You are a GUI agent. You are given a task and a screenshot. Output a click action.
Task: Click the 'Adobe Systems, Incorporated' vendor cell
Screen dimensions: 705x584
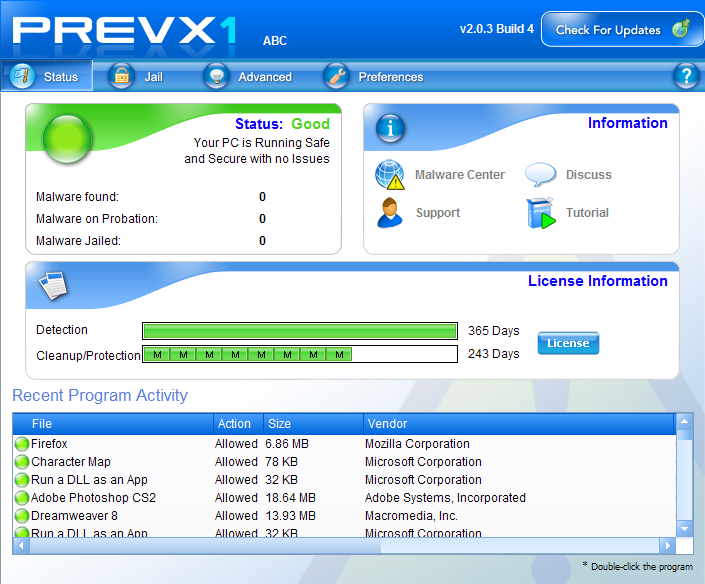click(445, 498)
